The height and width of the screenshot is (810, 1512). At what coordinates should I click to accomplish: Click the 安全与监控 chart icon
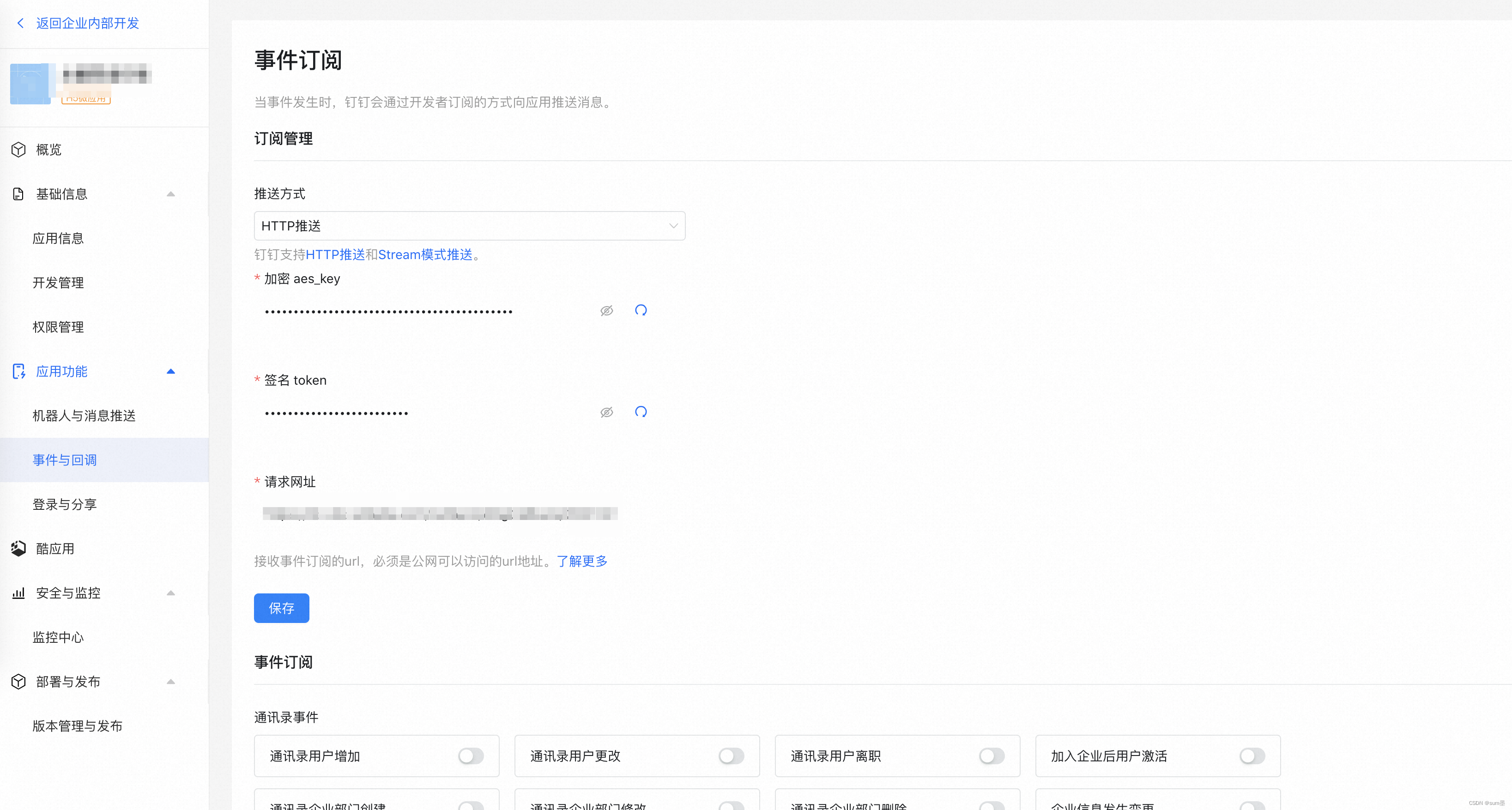[x=19, y=593]
